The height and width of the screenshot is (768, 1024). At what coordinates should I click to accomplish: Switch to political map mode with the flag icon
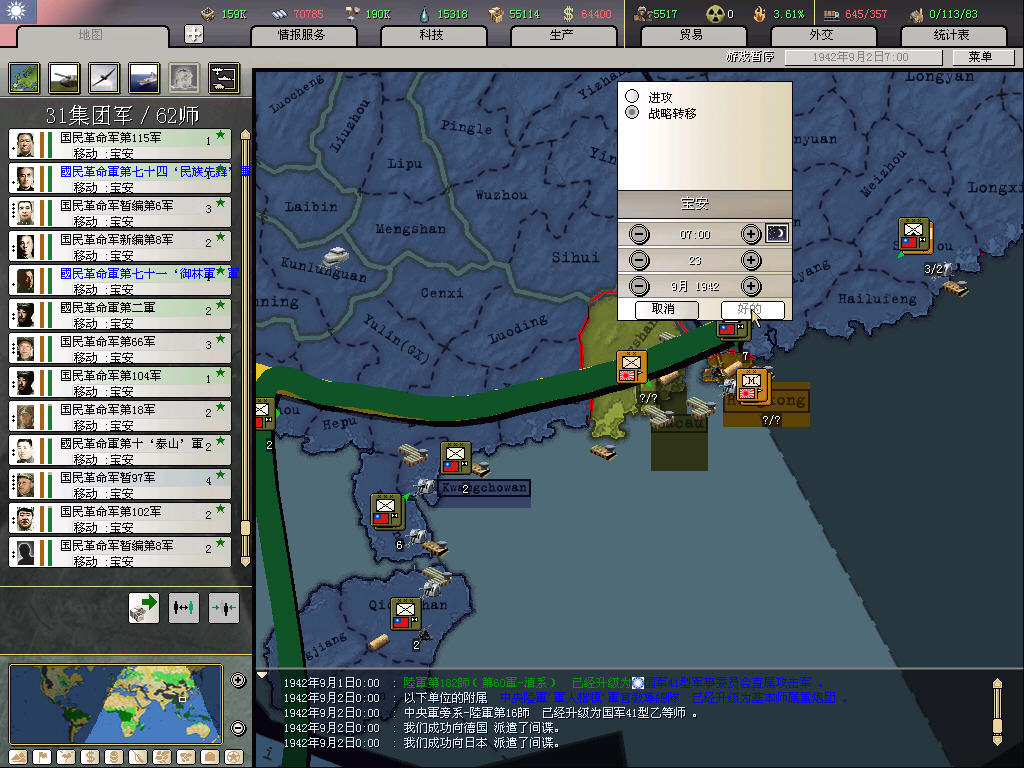coord(42,757)
